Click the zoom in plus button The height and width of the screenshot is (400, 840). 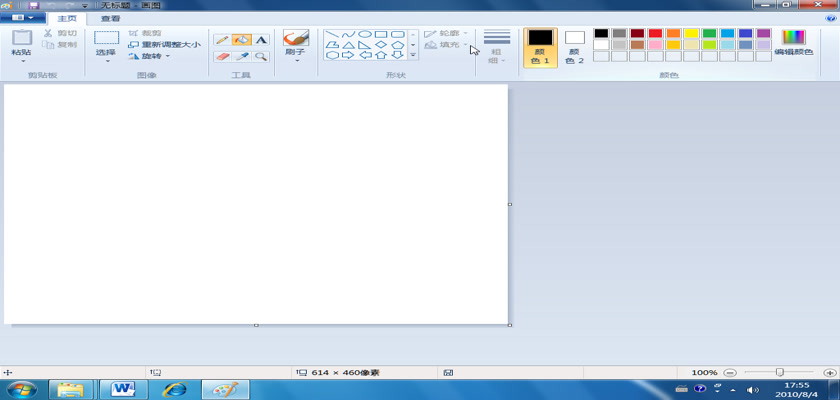click(829, 372)
